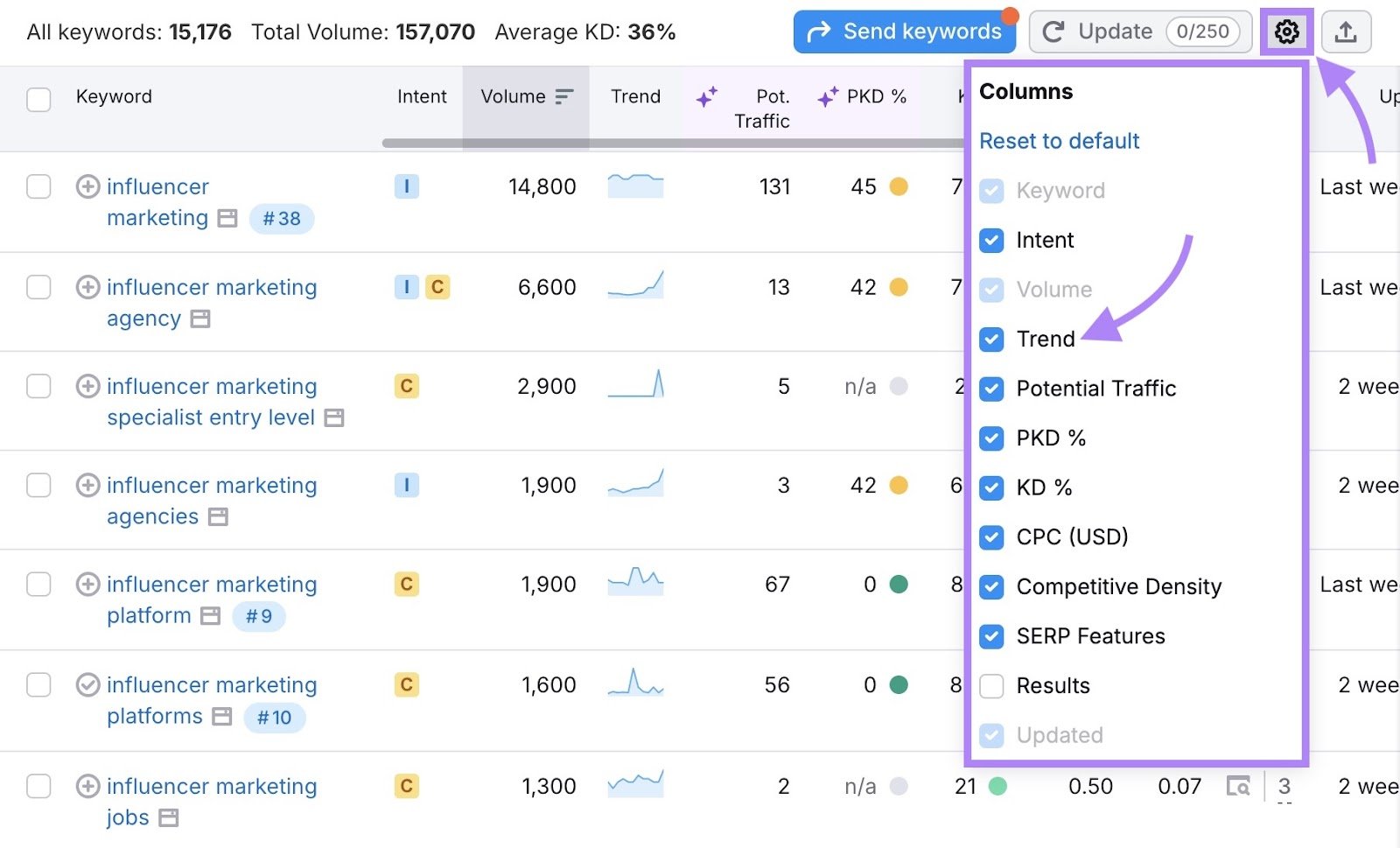Click the "#38" position badge on "influencer marketing"
1400x848 pixels.
pos(281,219)
